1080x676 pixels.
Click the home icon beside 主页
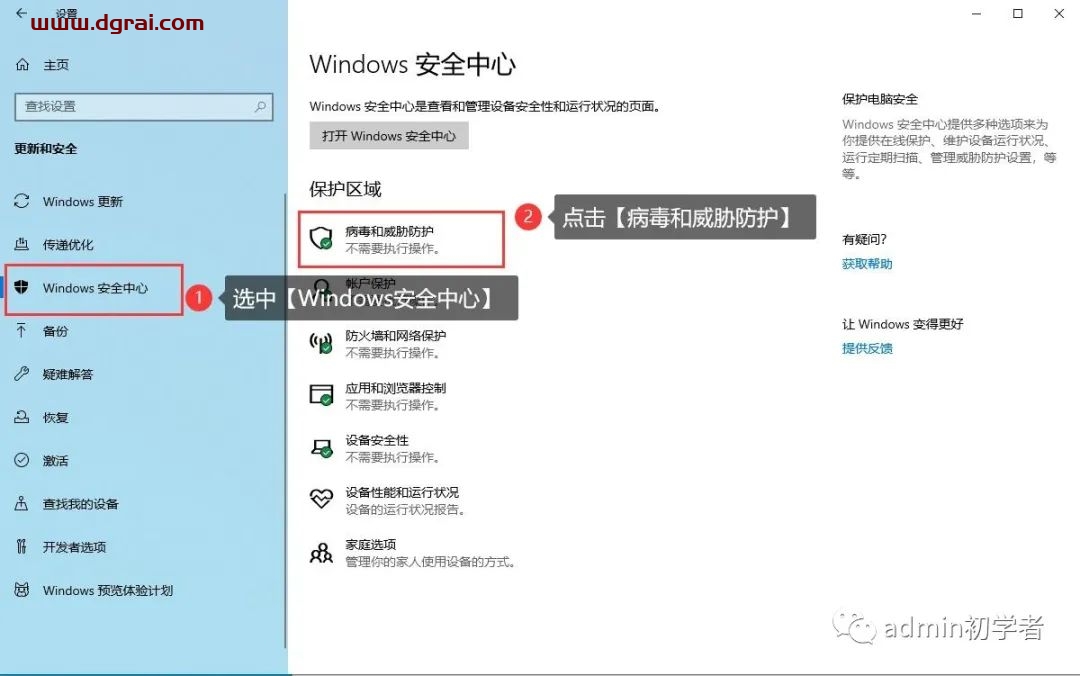(22, 65)
